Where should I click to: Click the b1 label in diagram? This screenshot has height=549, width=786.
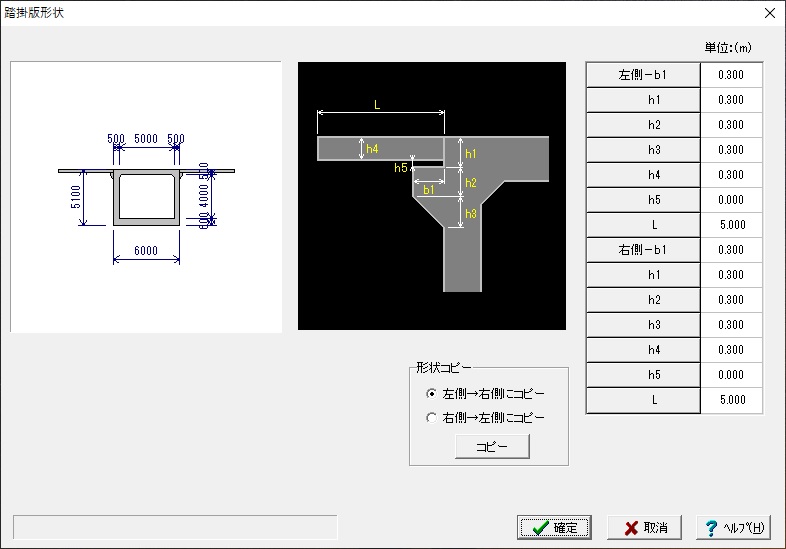(x=429, y=190)
